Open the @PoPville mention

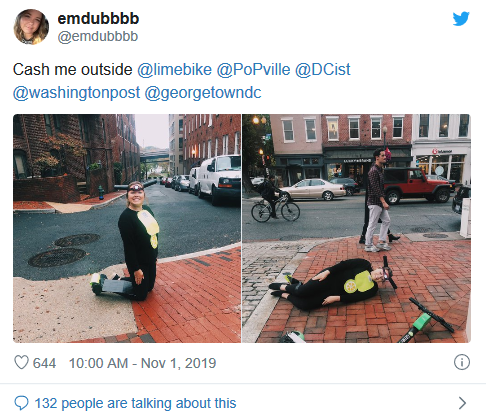[x=253, y=70]
